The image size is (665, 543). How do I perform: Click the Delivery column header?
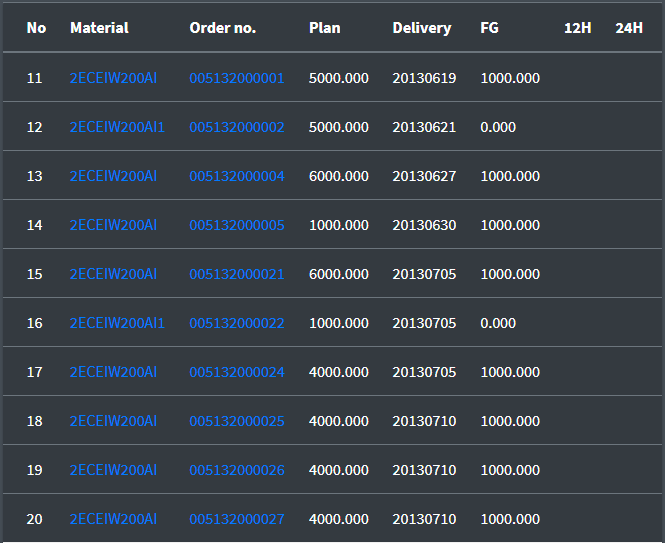tap(421, 28)
